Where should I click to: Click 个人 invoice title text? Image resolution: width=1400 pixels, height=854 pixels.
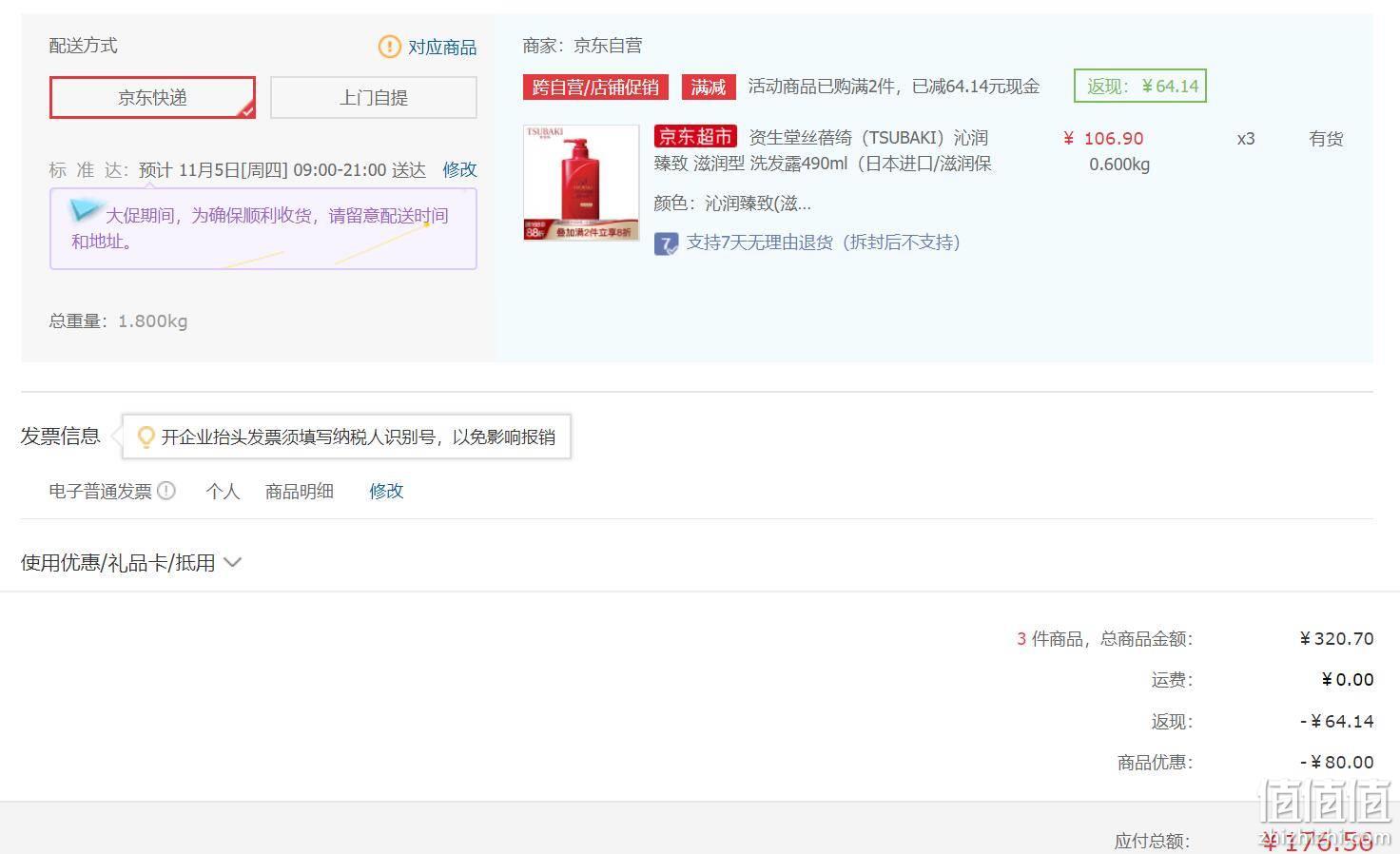click(223, 491)
